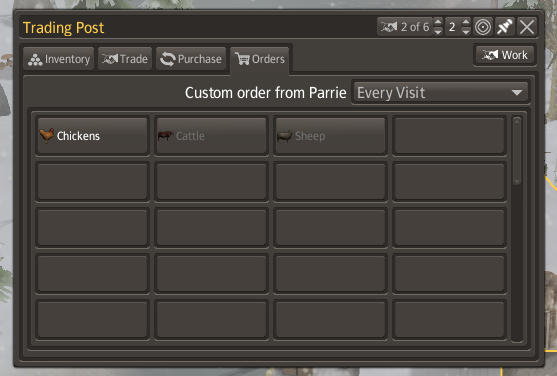557x376 pixels.
Task: Switch to the Inventory tab
Action: (59, 59)
